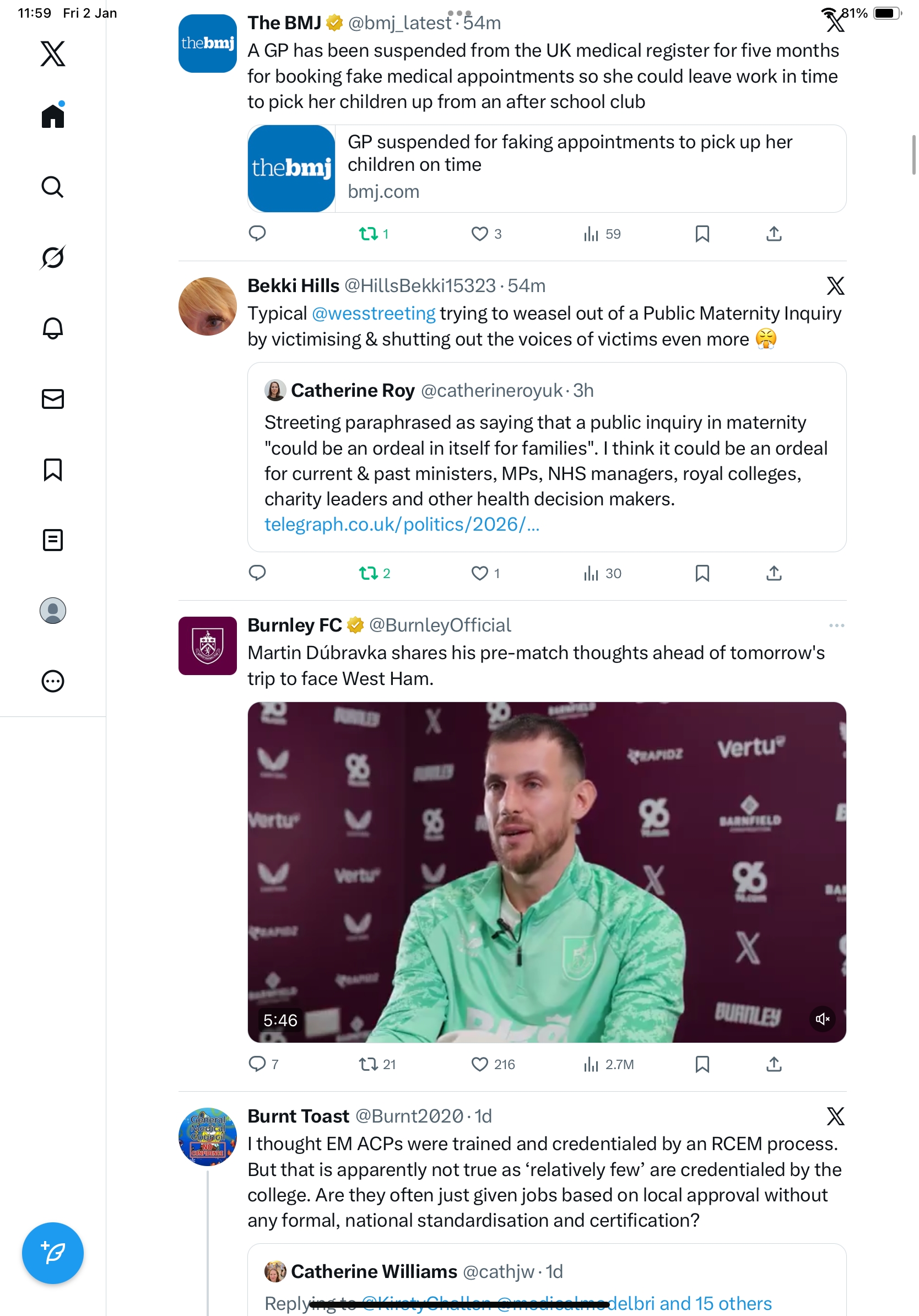Click the @wesstreeting mention
The image size is (919, 1316).
pyautogui.click(x=374, y=314)
